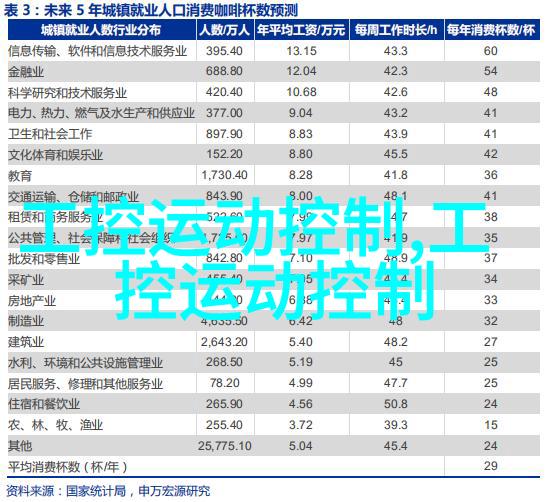
Task: Click the 平均消费杯数（杯/年）summary row
Action: (x=274, y=466)
